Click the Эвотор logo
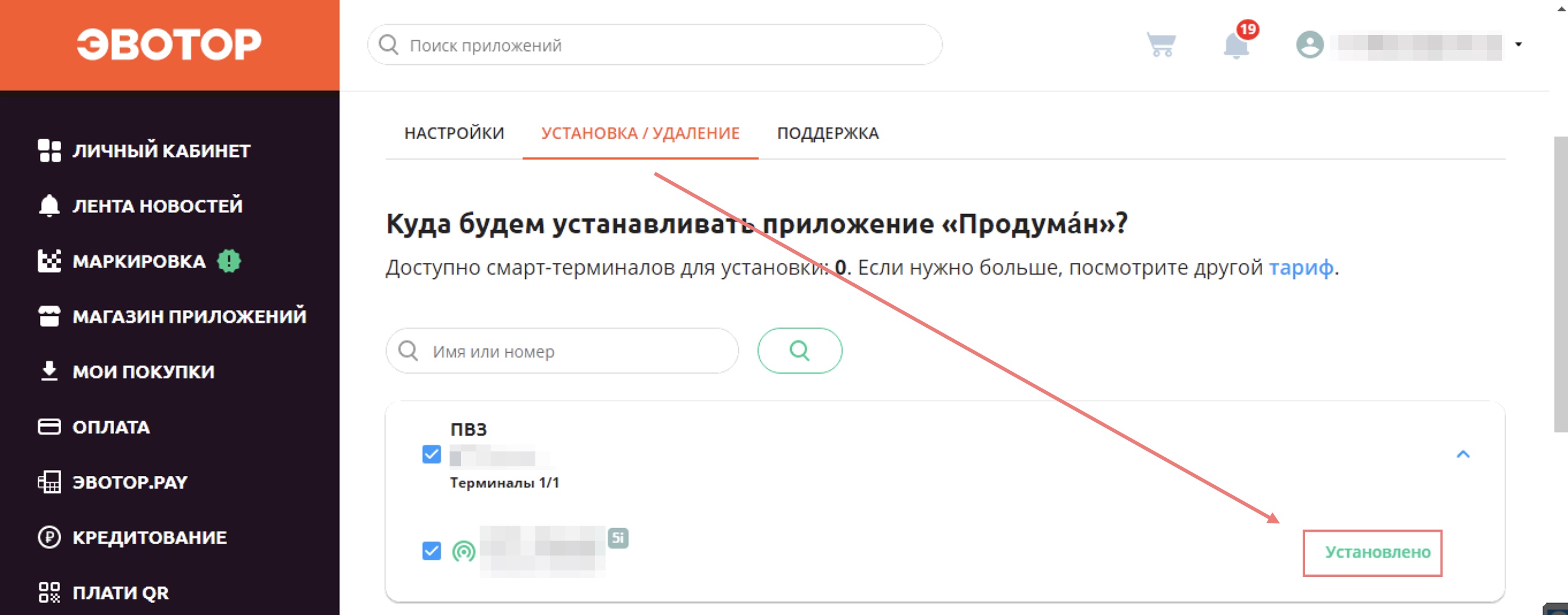Image resolution: width=1568 pixels, height=615 pixels. pos(169,45)
